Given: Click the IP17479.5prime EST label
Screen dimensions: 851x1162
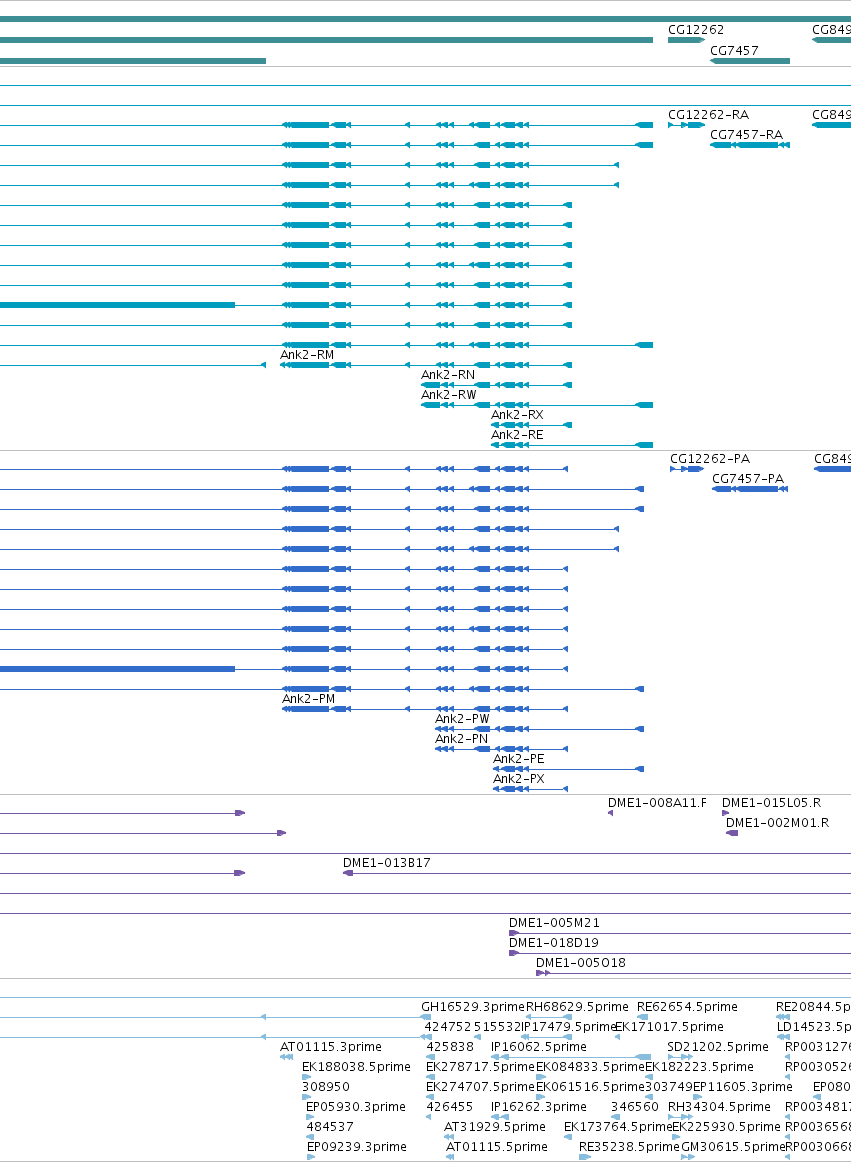Looking at the screenshot, I should [x=568, y=1026].
